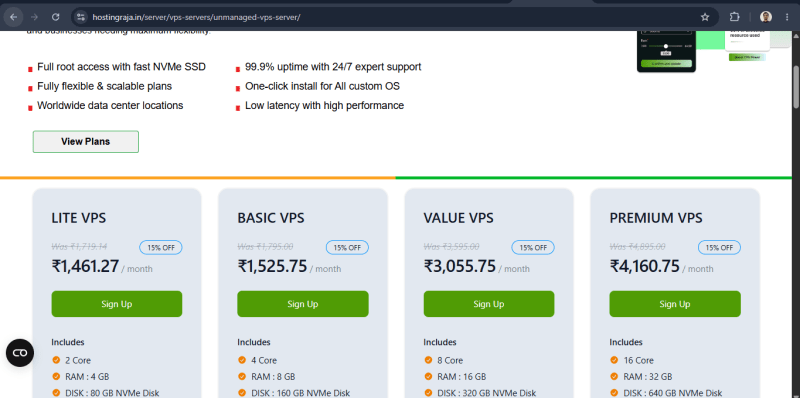Screen dimensions: 800x398
Task: Open site information icon in address bar
Action: coord(81,17)
